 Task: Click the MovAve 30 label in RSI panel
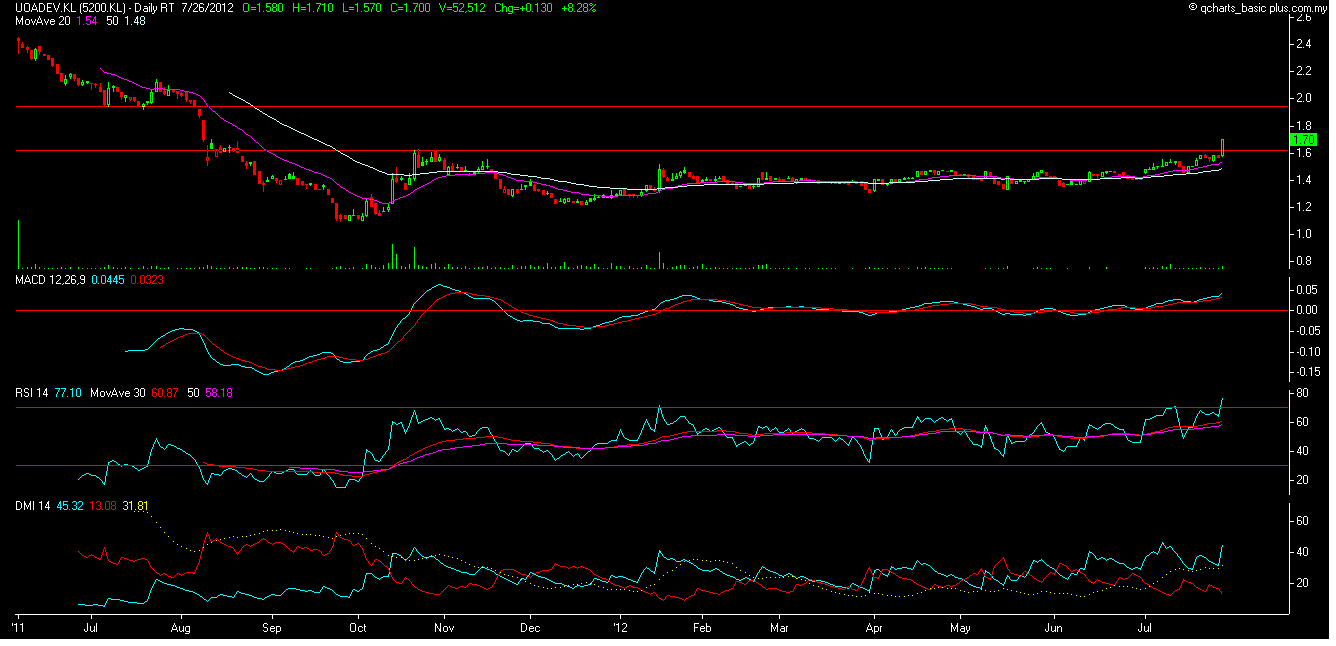[x=116, y=393]
